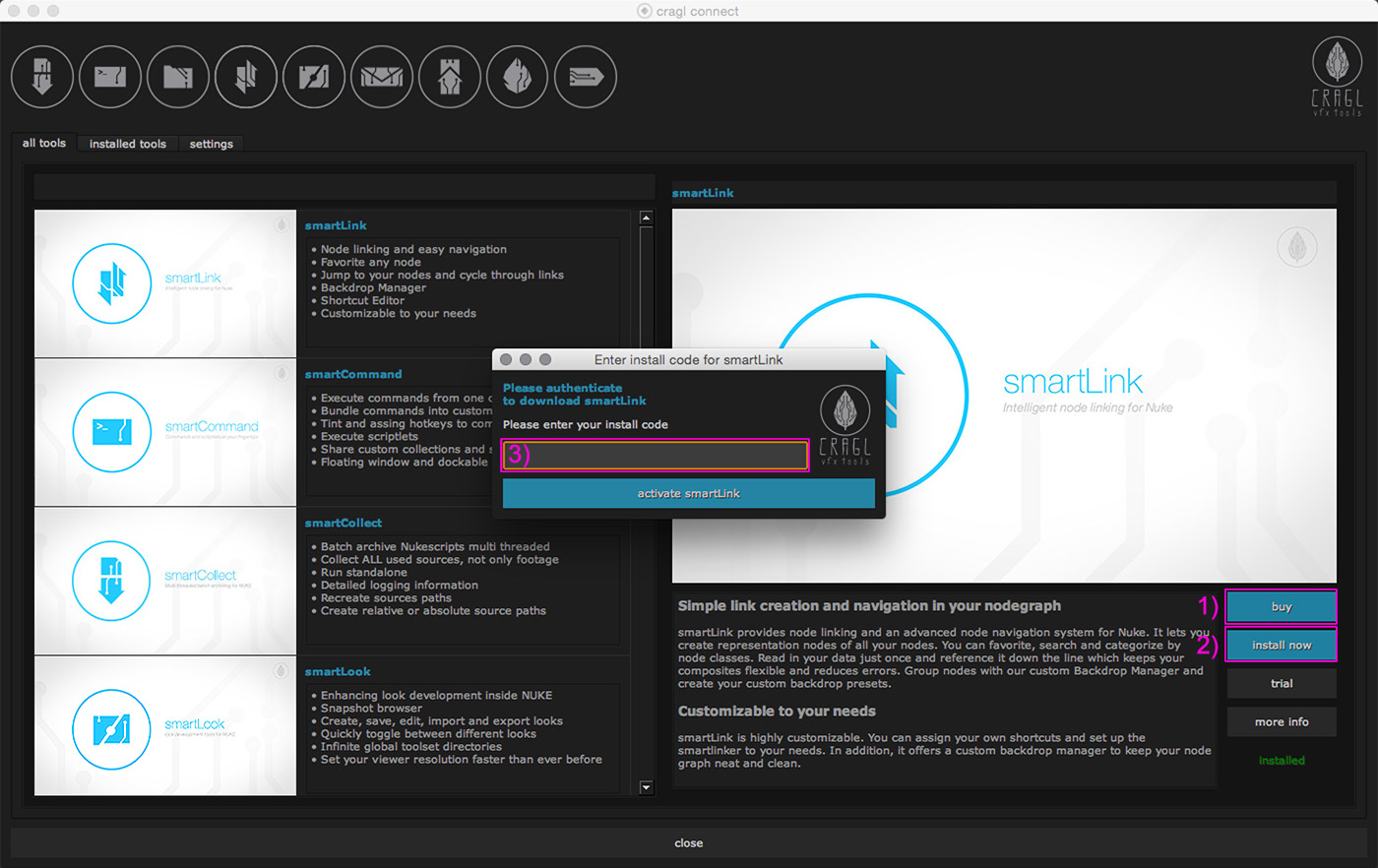This screenshot has width=1378, height=868.
Task: Click the house-shaped icon in top toolbar
Action: tap(450, 77)
